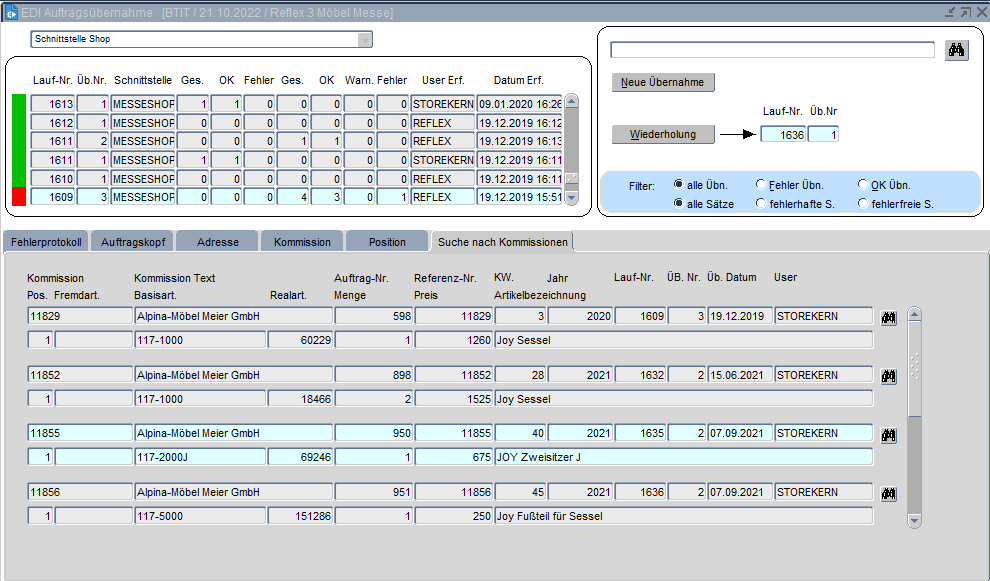Select the 'OK Übn.' filter option
Viewport: 990px width, 581px height.
[x=863, y=185]
